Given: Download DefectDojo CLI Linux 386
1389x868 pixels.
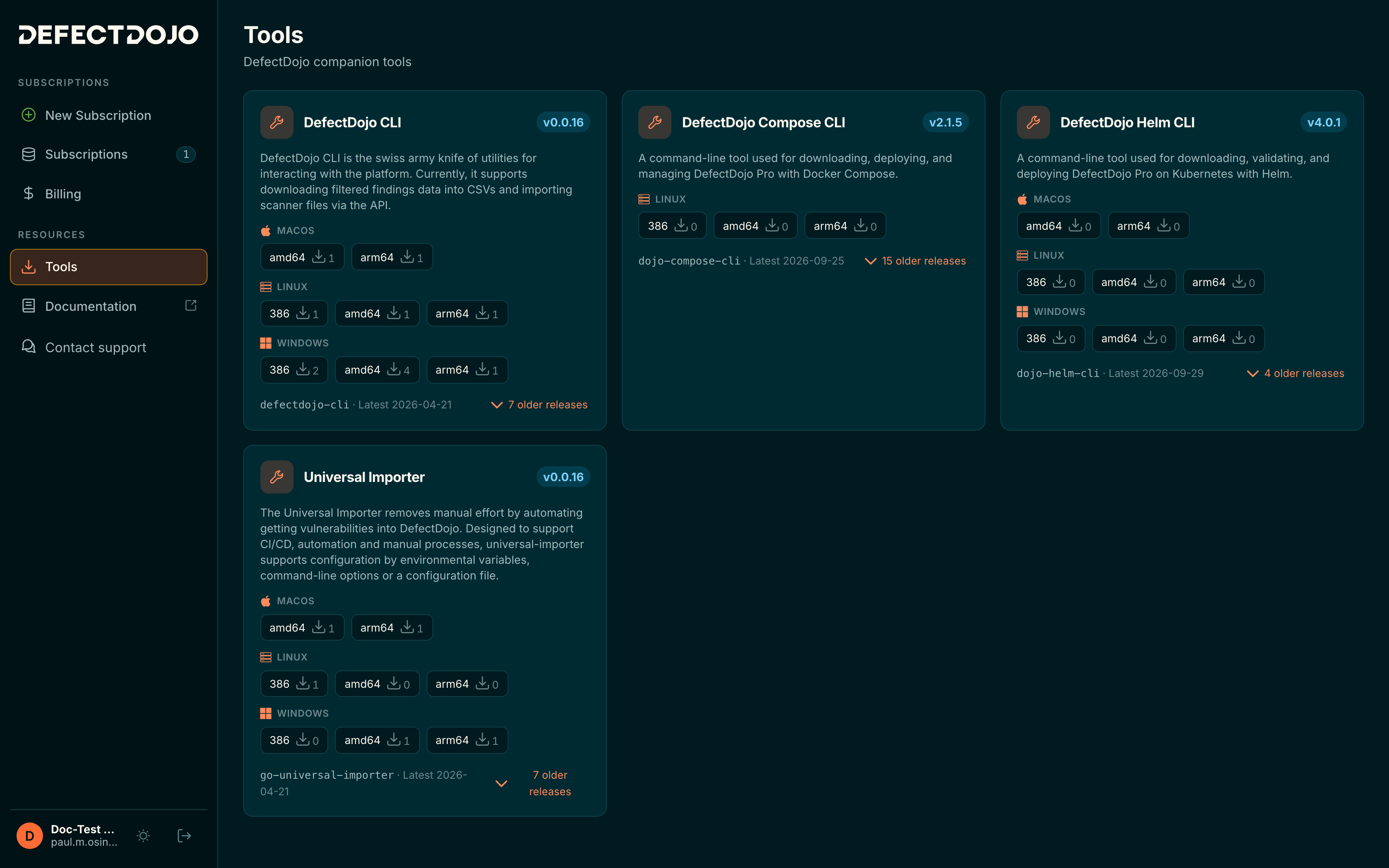Looking at the screenshot, I should [x=294, y=313].
